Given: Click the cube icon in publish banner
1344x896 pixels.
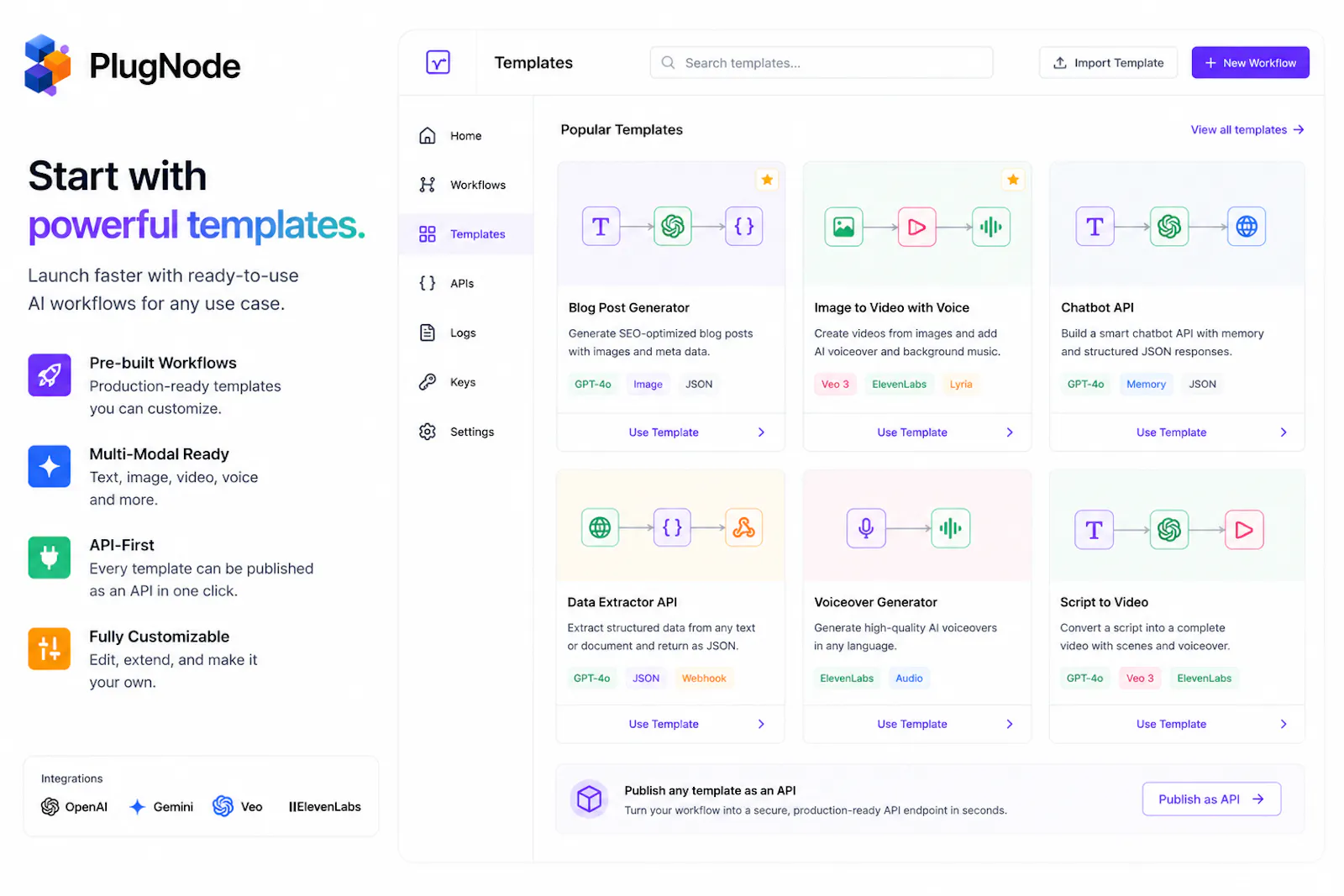Looking at the screenshot, I should 590,799.
